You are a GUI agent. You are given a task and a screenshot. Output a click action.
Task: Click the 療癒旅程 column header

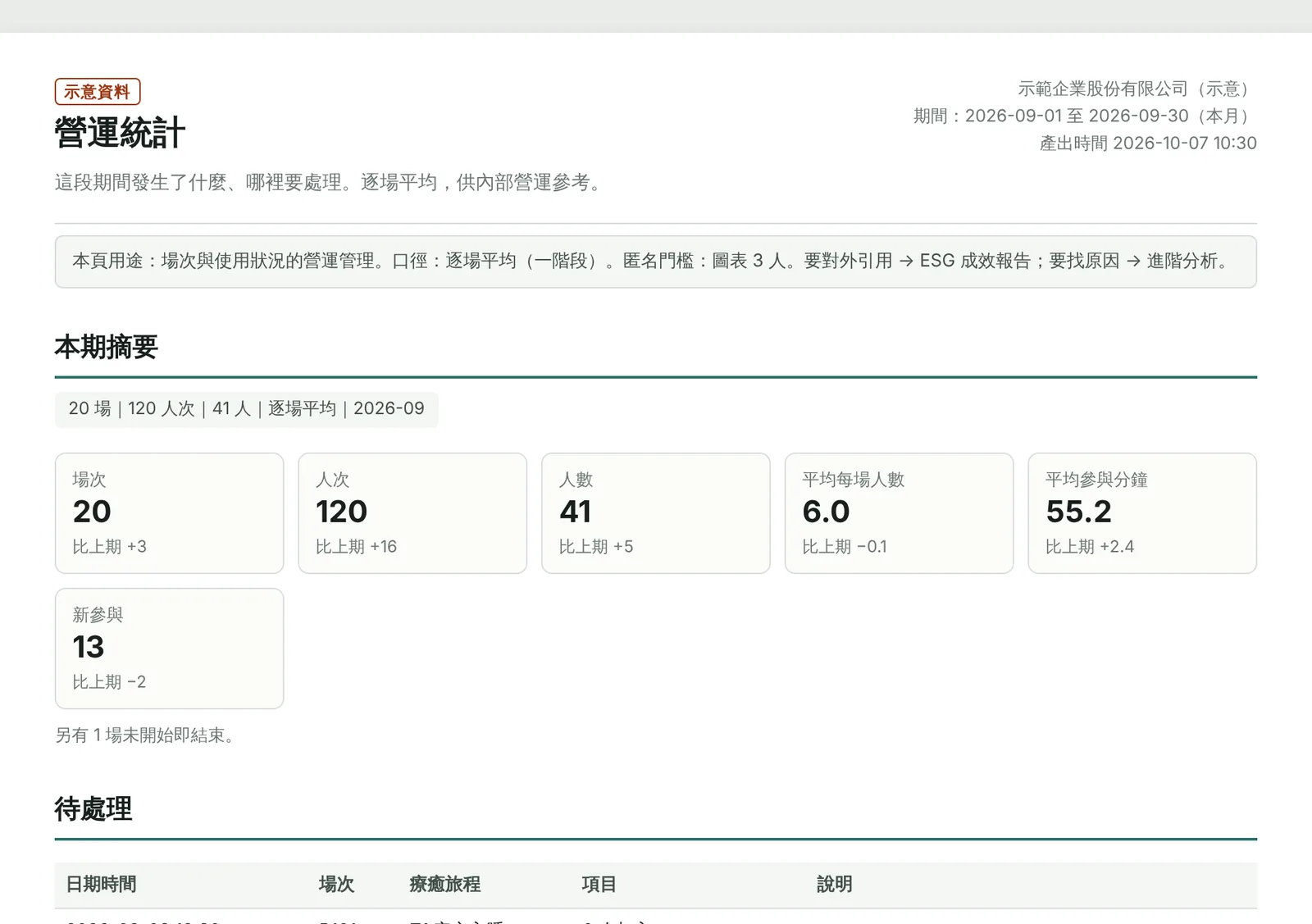pyautogui.click(x=445, y=885)
